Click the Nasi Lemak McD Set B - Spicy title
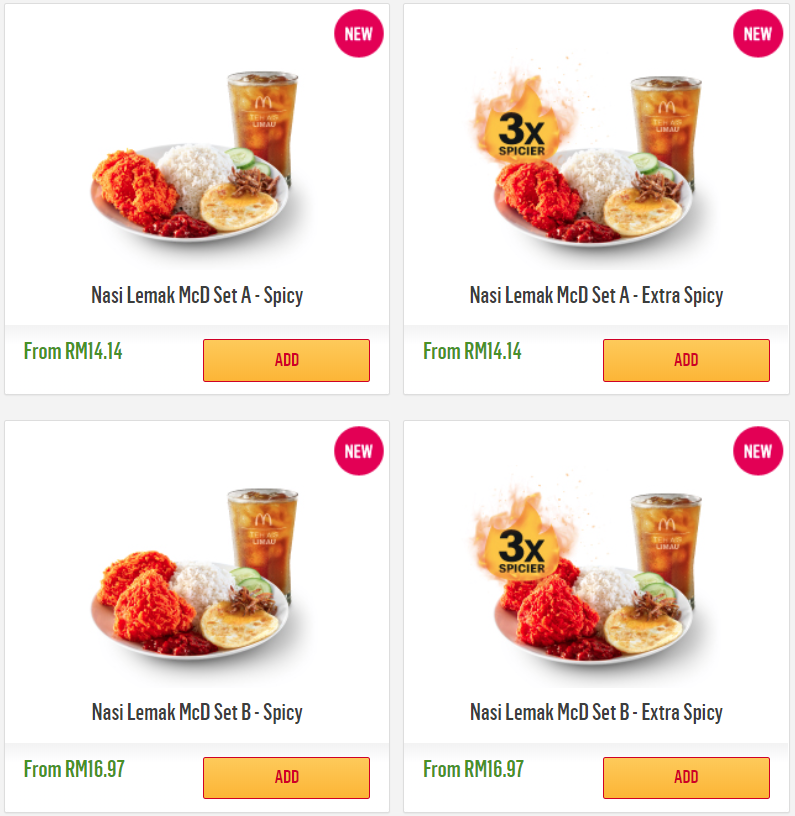795x816 pixels. 197,712
